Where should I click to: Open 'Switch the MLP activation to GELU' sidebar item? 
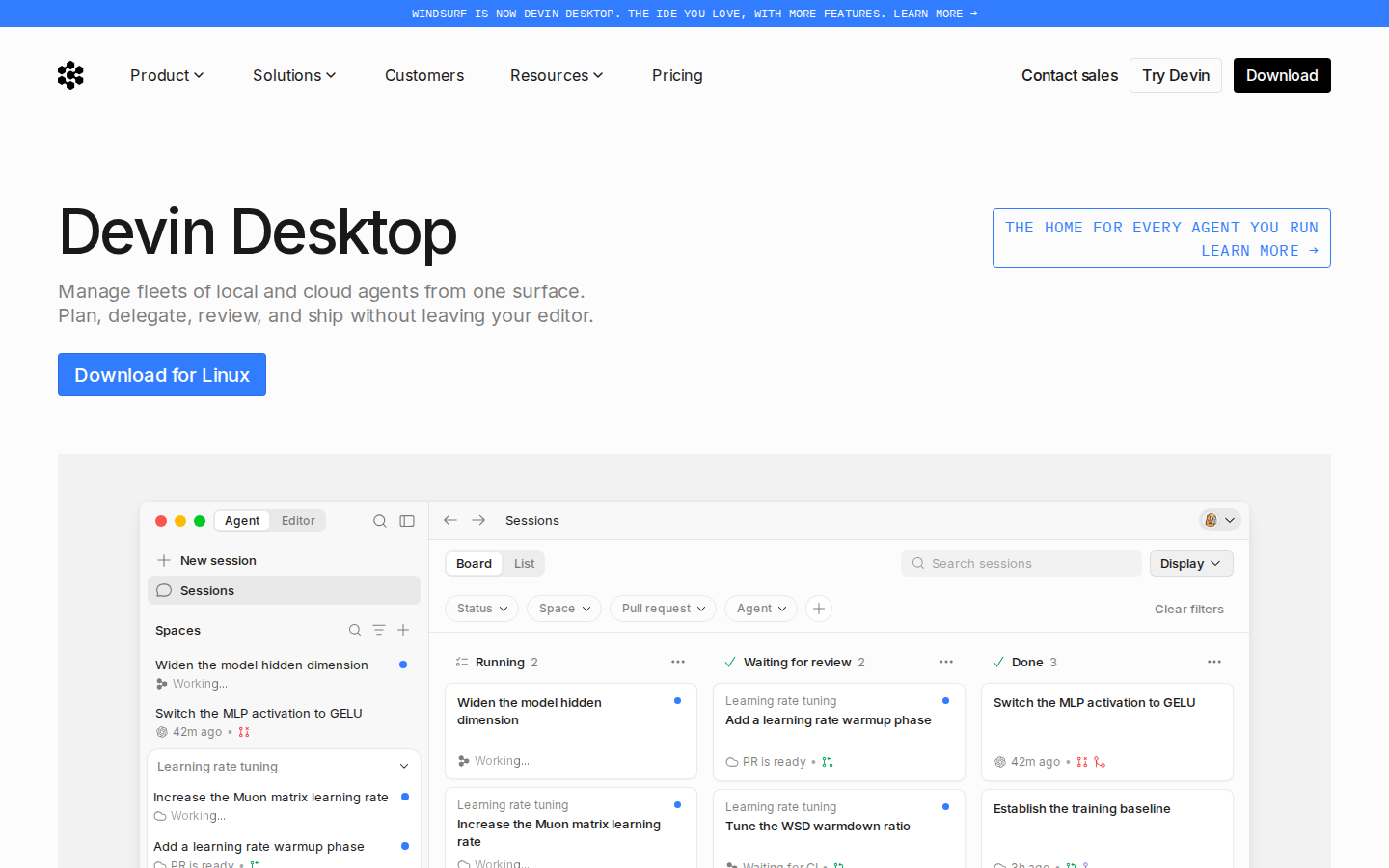tap(282, 721)
